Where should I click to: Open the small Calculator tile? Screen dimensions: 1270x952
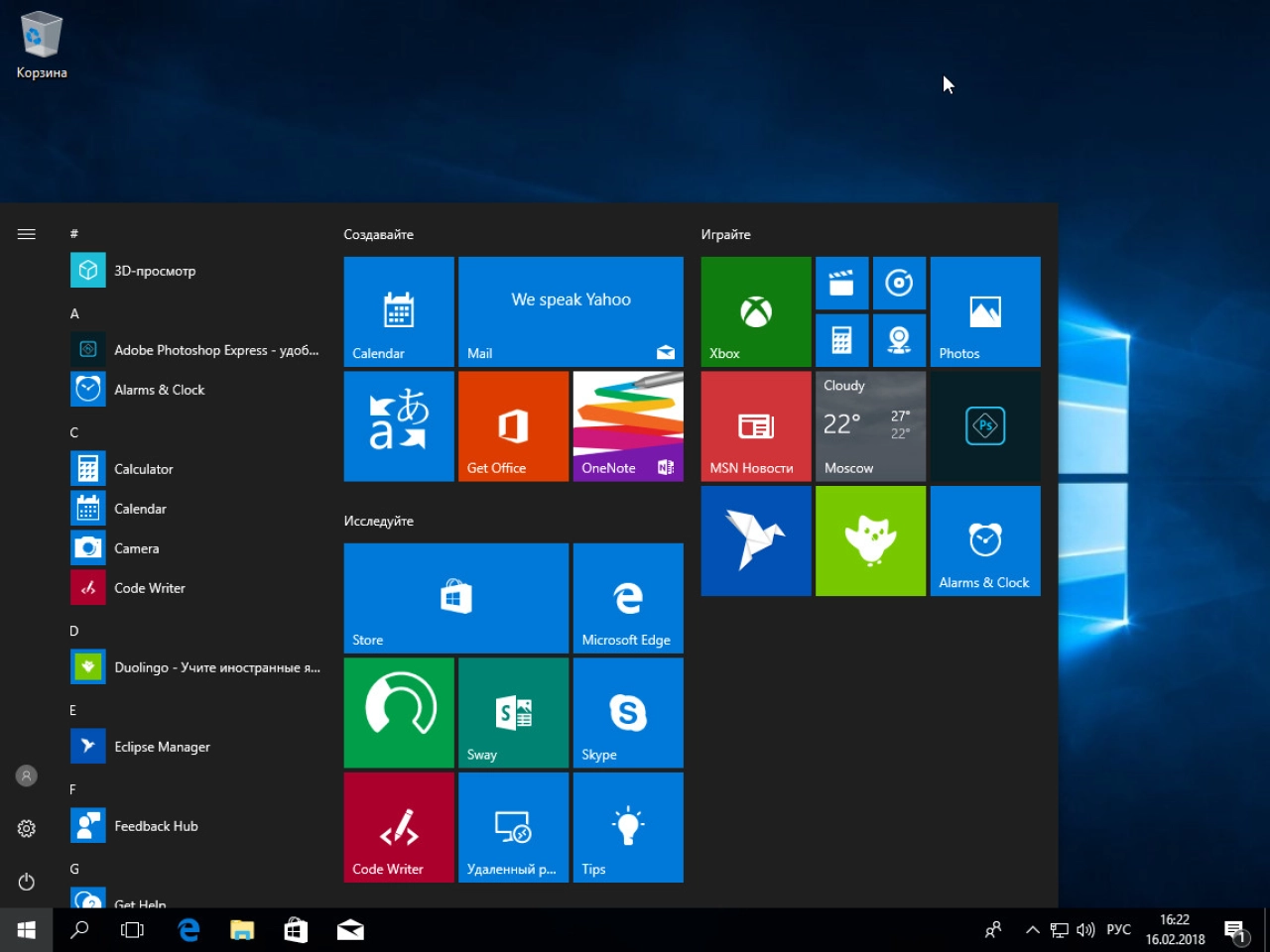(x=841, y=340)
